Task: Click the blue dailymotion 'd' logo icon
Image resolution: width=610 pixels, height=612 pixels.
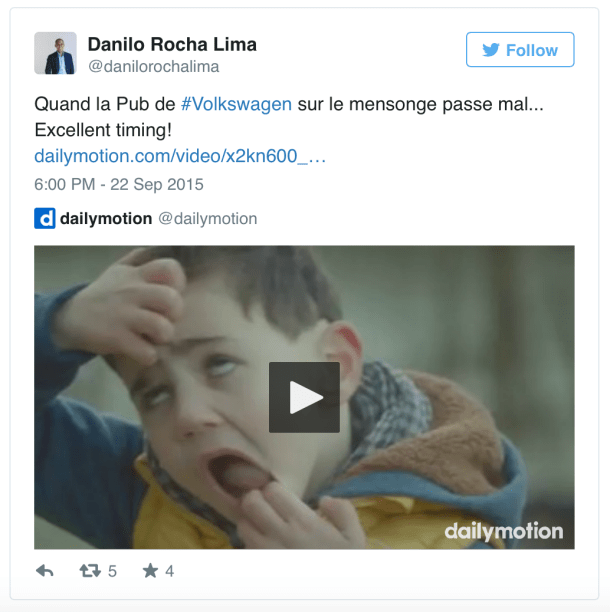Action: (x=45, y=218)
